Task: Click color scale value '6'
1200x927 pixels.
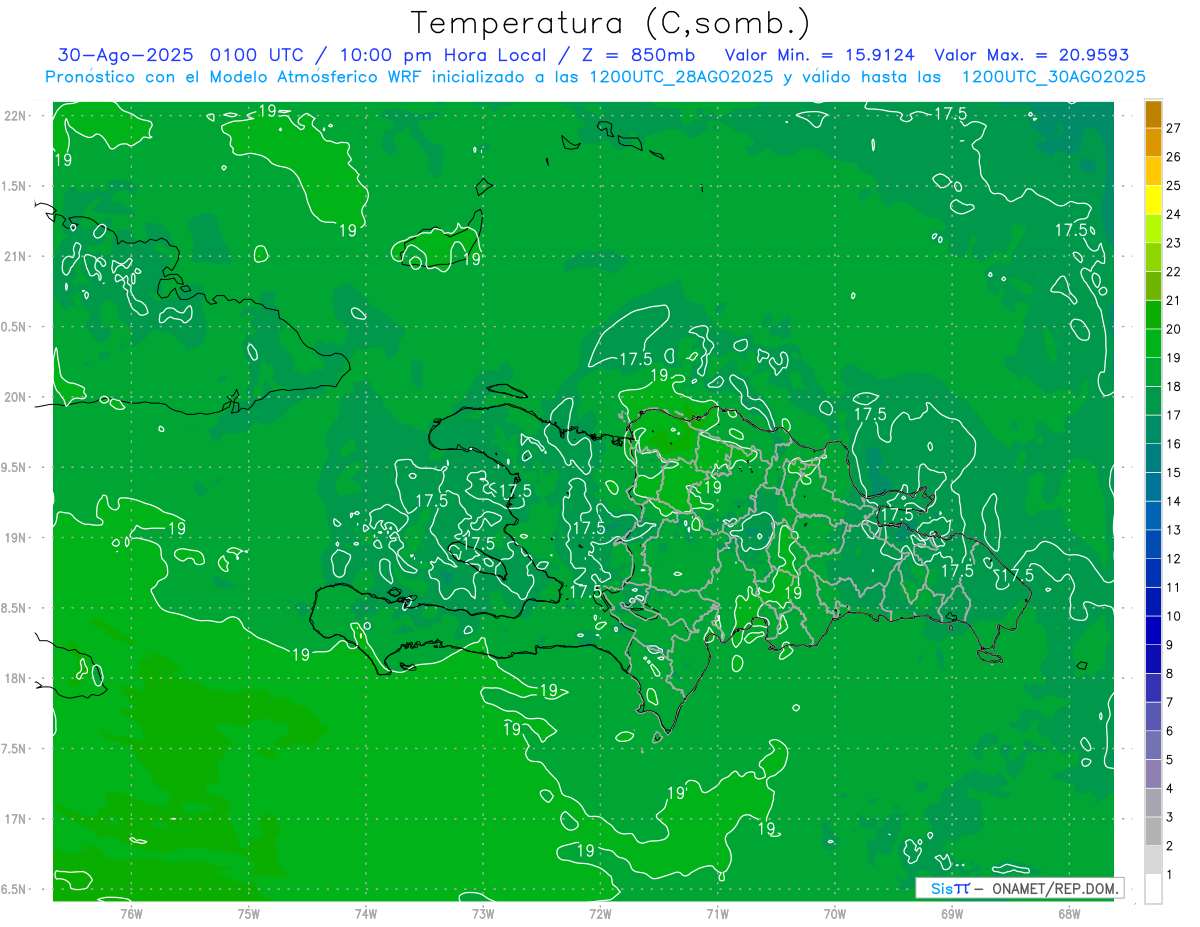Action: (1169, 731)
